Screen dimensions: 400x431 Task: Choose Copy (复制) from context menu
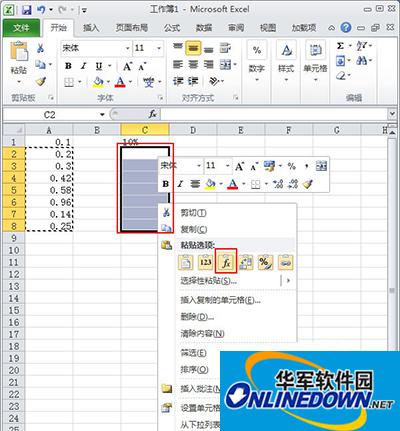227,229
